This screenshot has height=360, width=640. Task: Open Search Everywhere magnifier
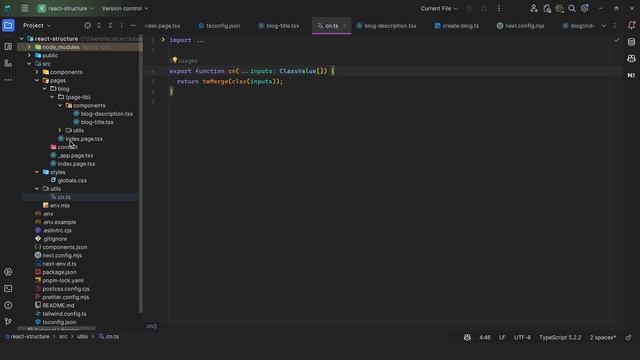point(572,8)
